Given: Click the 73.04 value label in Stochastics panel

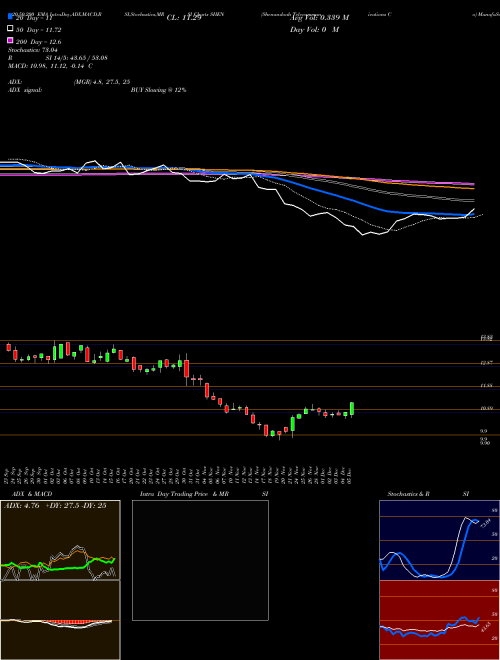Looking at the screenshot, I should [485, 525].
